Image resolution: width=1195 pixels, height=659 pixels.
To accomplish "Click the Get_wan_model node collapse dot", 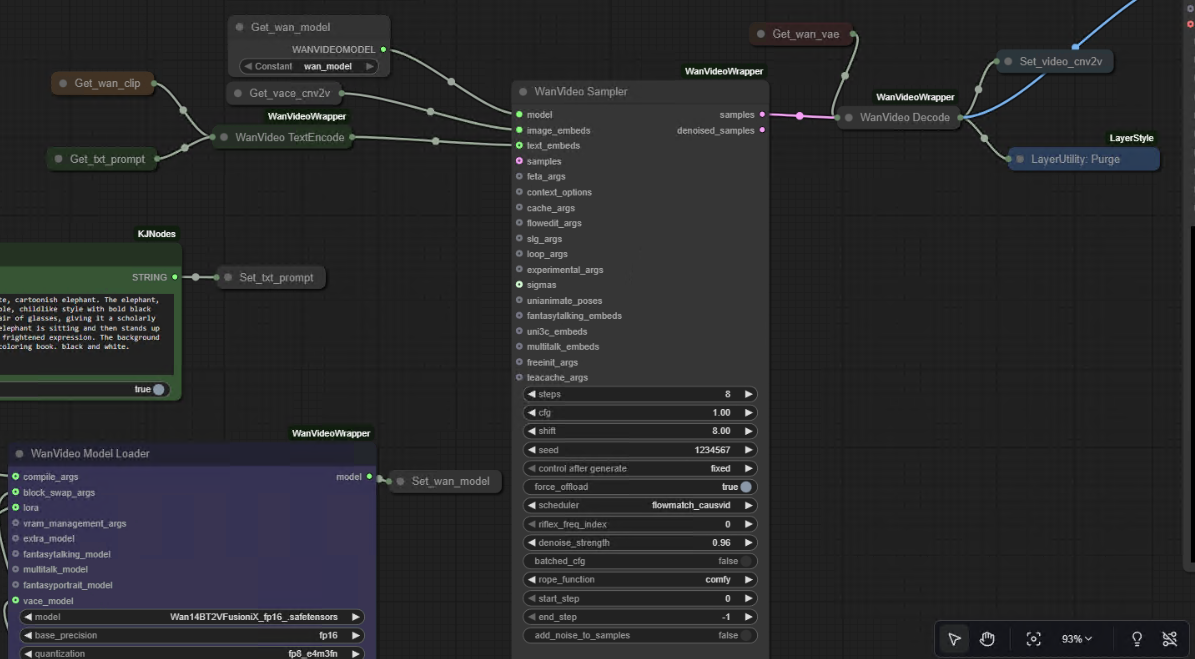I will [239, 27].
